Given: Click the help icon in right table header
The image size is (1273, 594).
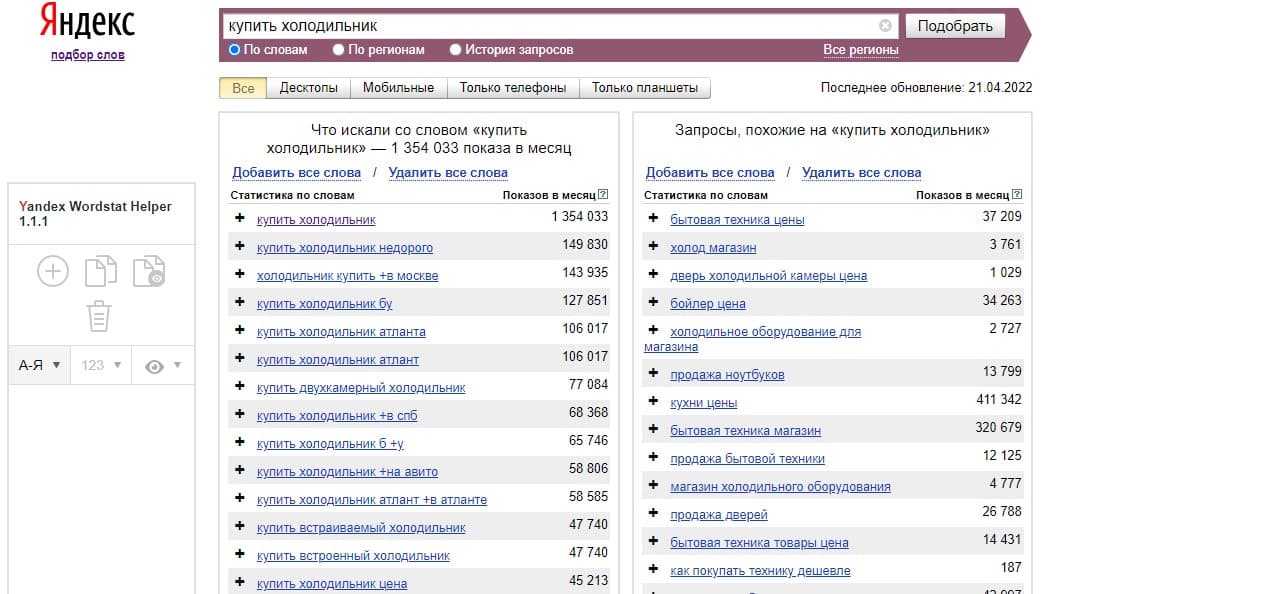Looking at the screenshot, I should (x=1017, y=195).
